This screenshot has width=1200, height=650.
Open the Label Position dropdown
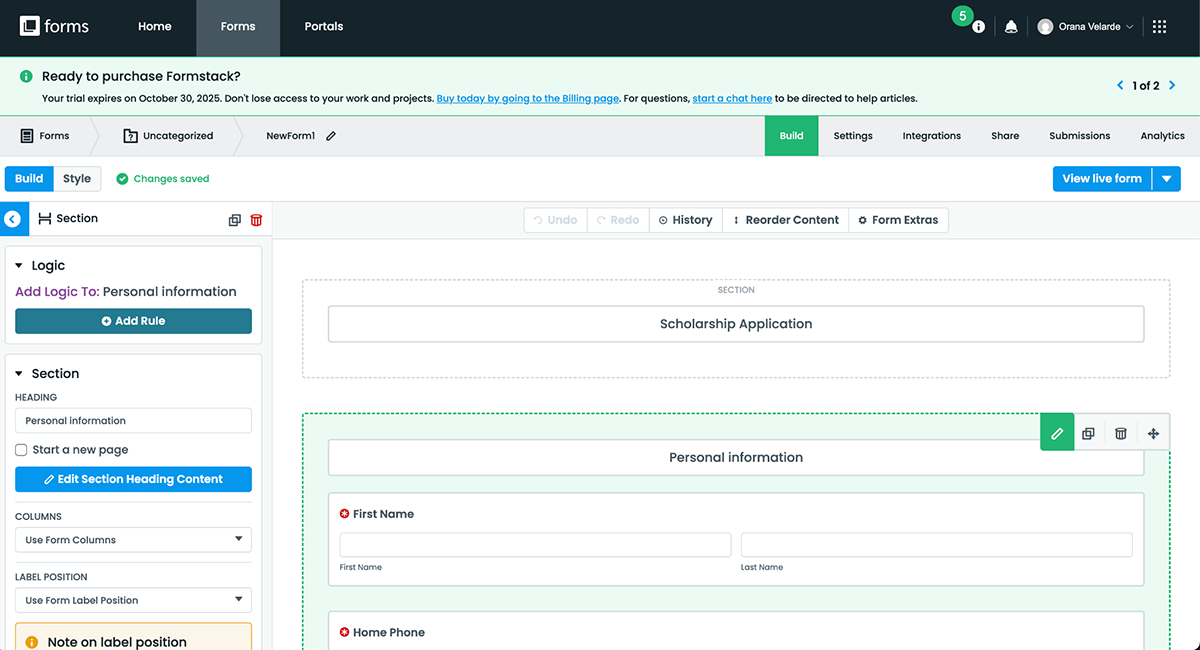click(x=133, y=600)
